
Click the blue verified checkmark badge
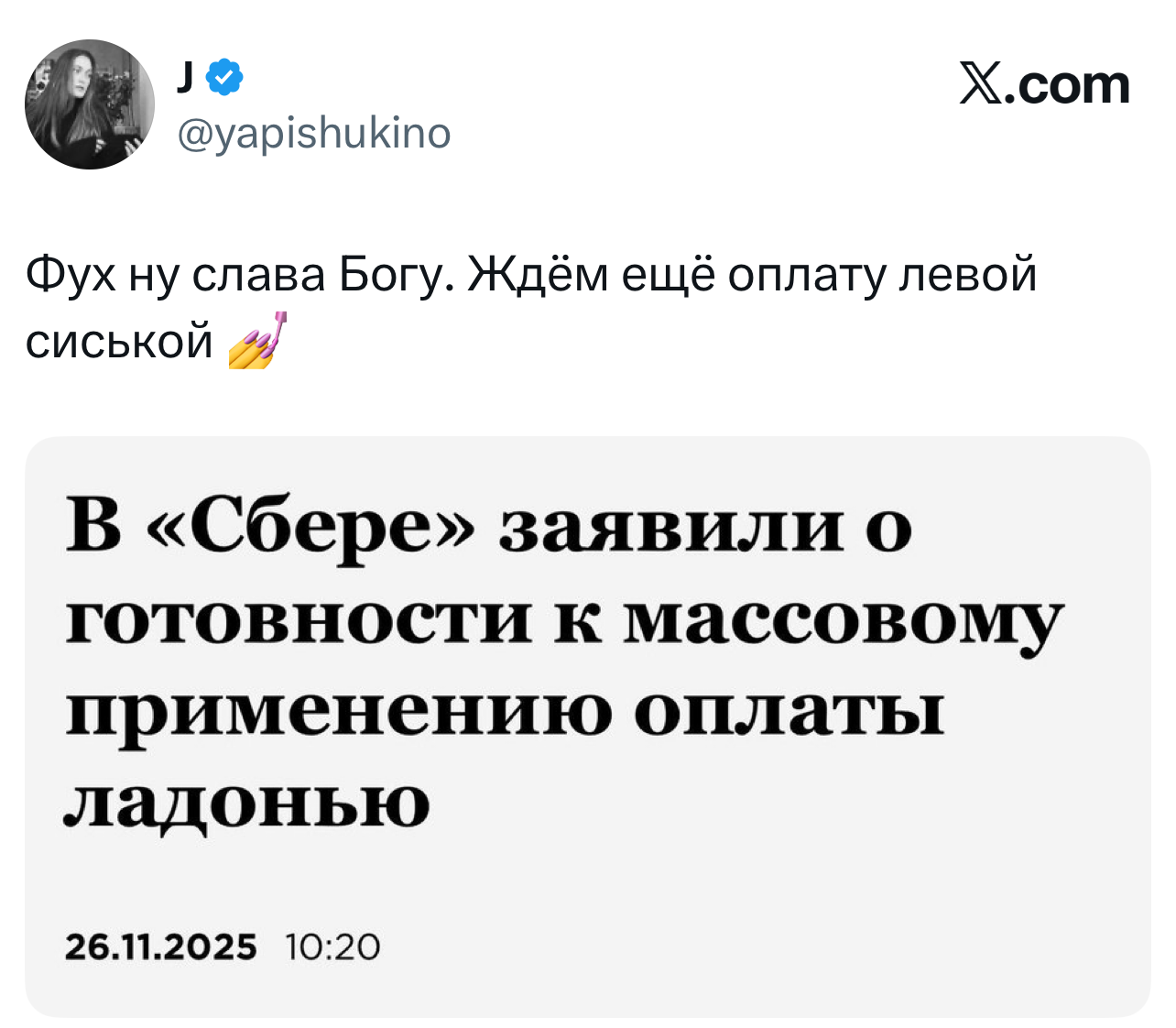pyautogui.click(x=225, y=79)
